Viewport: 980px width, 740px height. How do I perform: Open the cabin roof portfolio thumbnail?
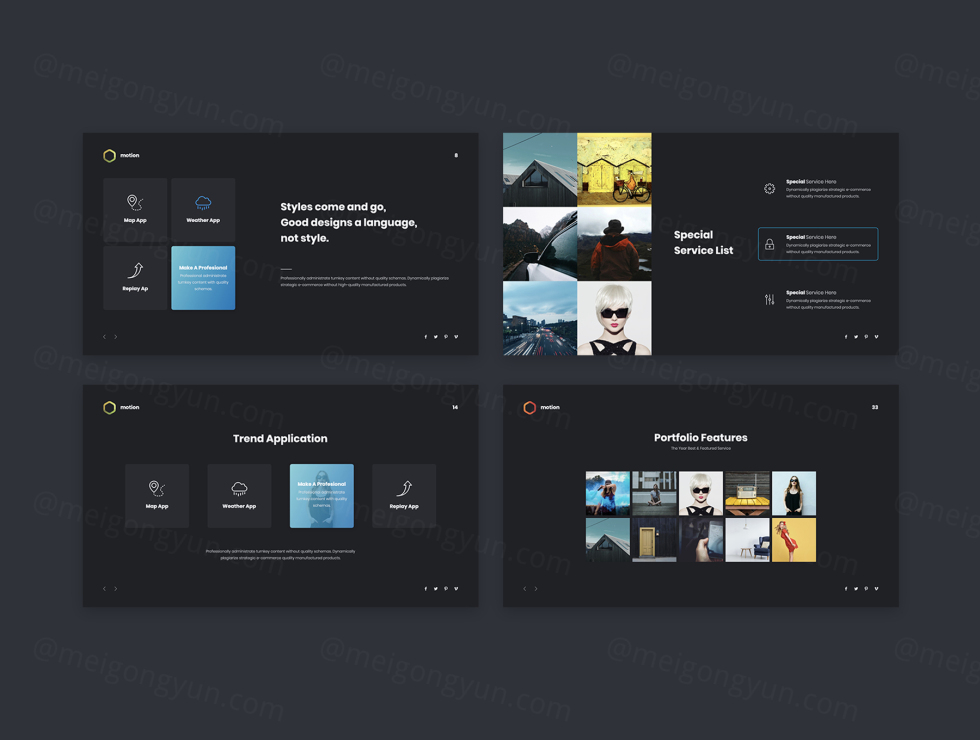pyautogui.click(x=608, y=540)
